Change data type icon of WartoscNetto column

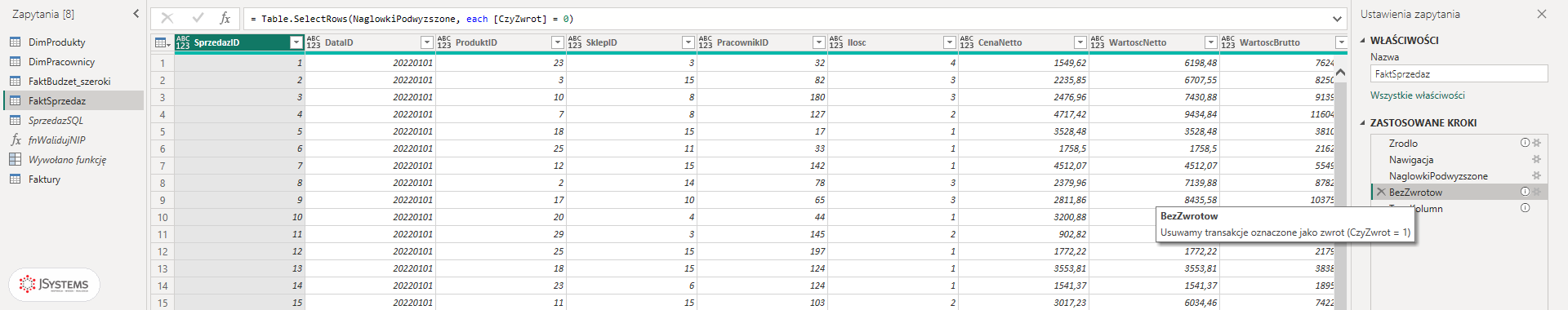1098,42
